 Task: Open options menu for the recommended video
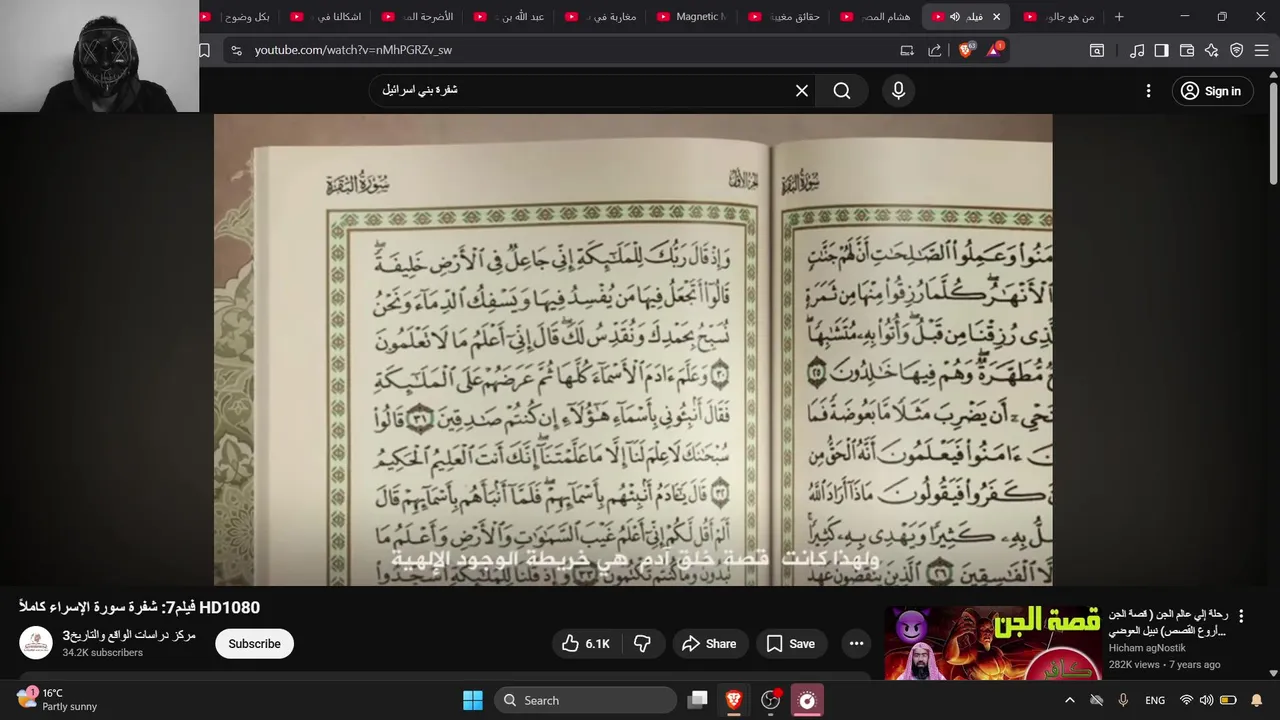click(1241, 616)
